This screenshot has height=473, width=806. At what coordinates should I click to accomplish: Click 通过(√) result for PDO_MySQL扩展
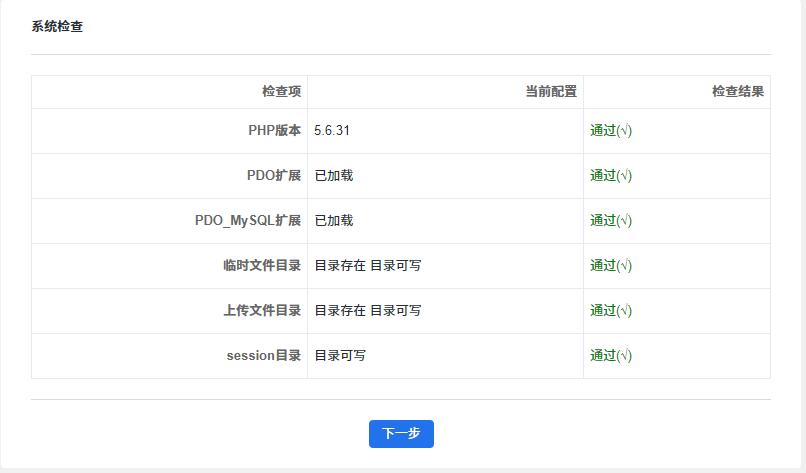[x=611, y=221]
